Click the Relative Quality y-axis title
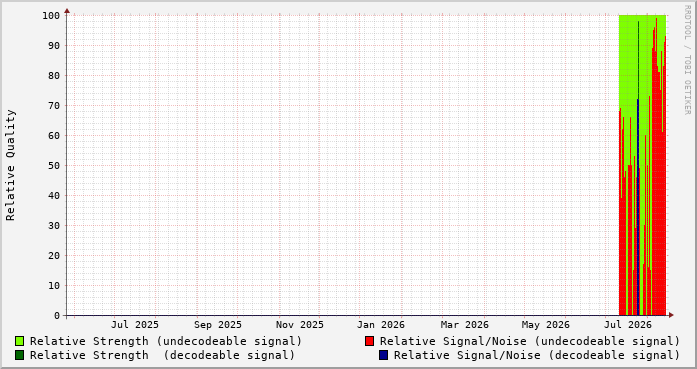 pyautogui.click(x=10, y=165)
